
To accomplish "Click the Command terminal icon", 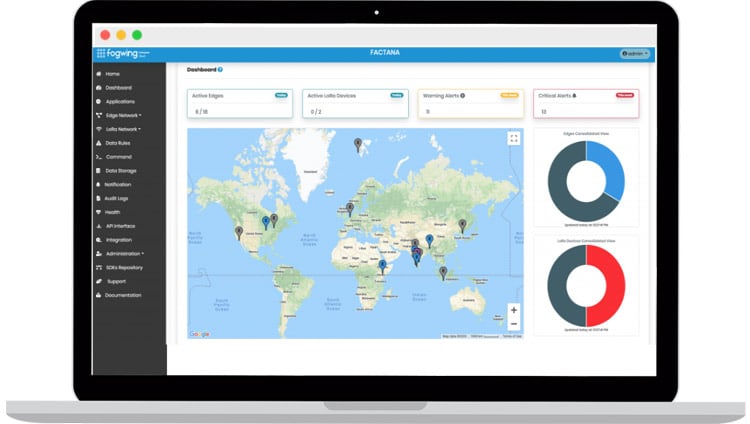I will 98,157.
